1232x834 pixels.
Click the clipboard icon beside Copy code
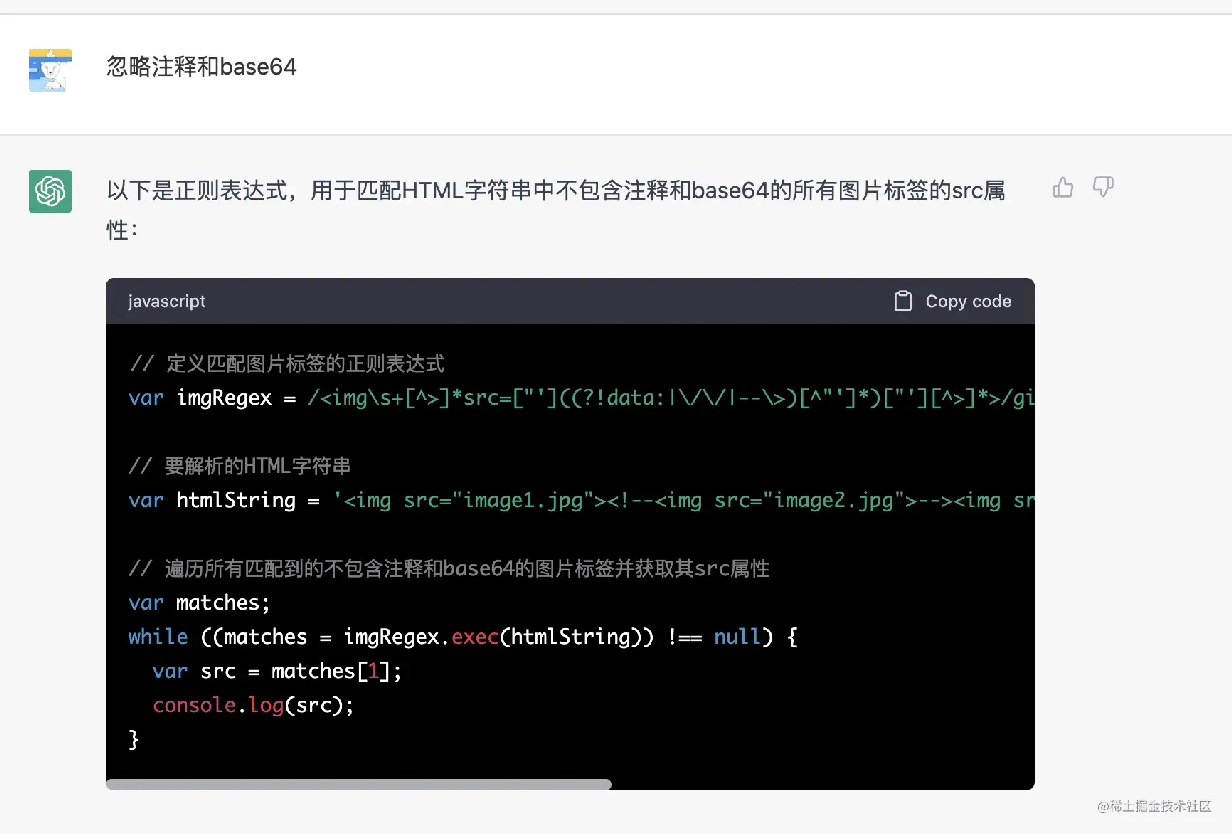(x=903, y=300)
